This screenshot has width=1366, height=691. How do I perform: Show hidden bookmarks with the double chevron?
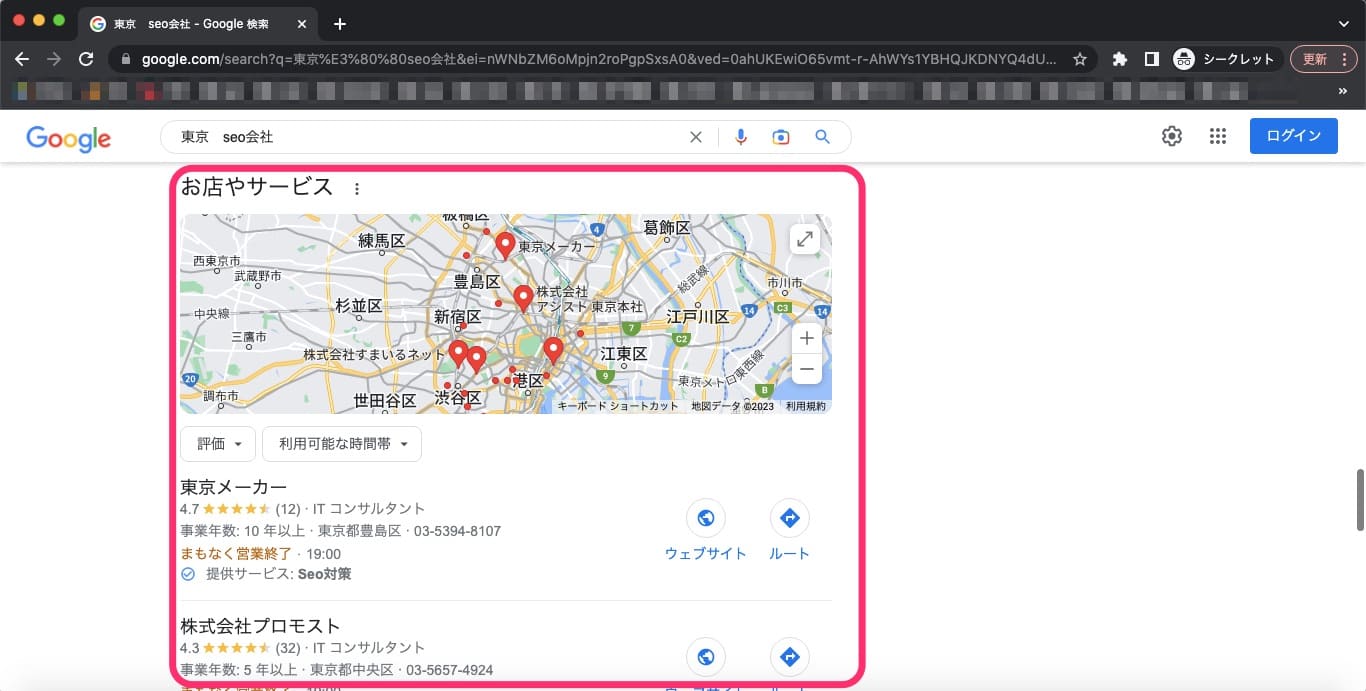[1343, 91]
